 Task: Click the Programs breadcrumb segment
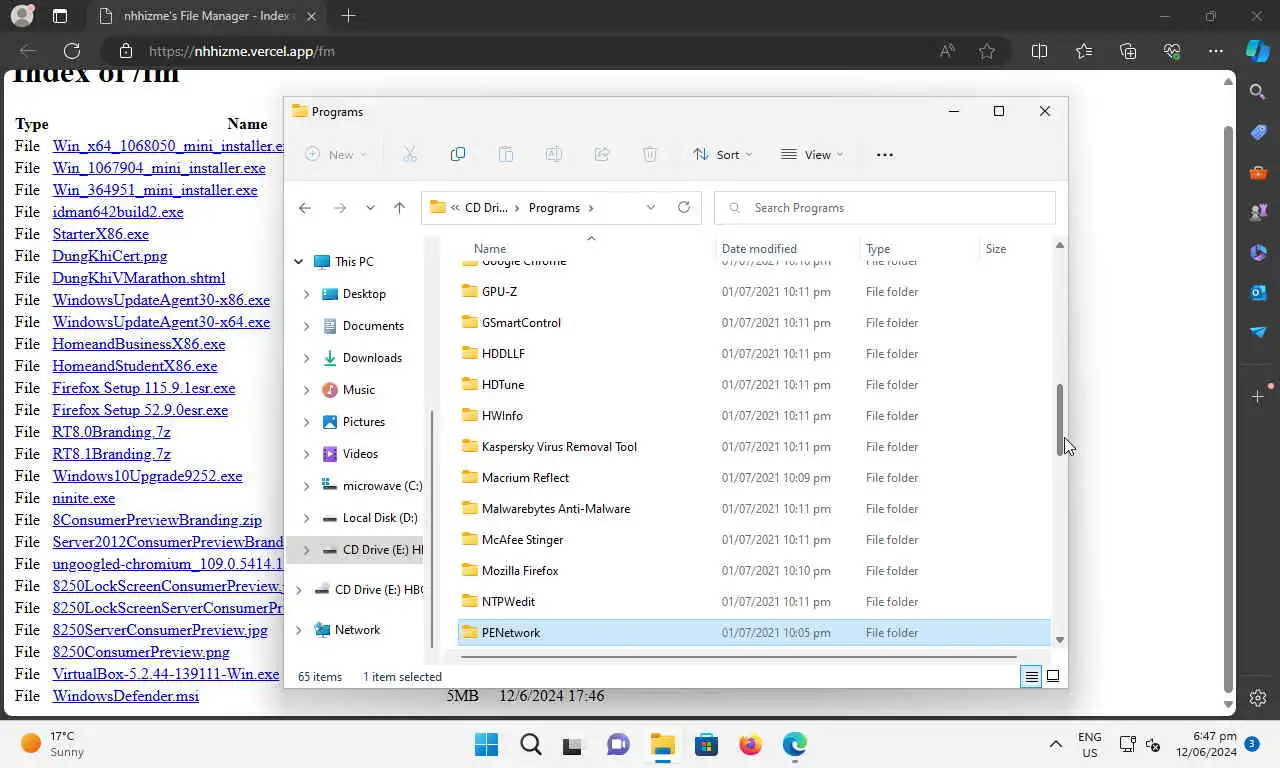(x=554, y=207)
